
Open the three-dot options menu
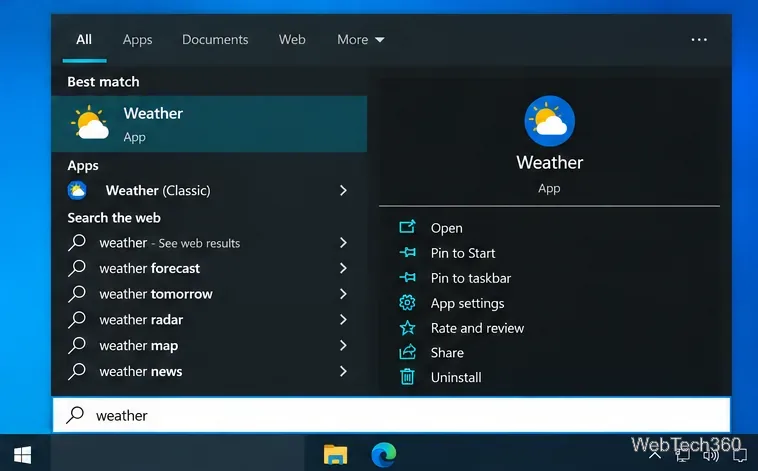(699, 40)
